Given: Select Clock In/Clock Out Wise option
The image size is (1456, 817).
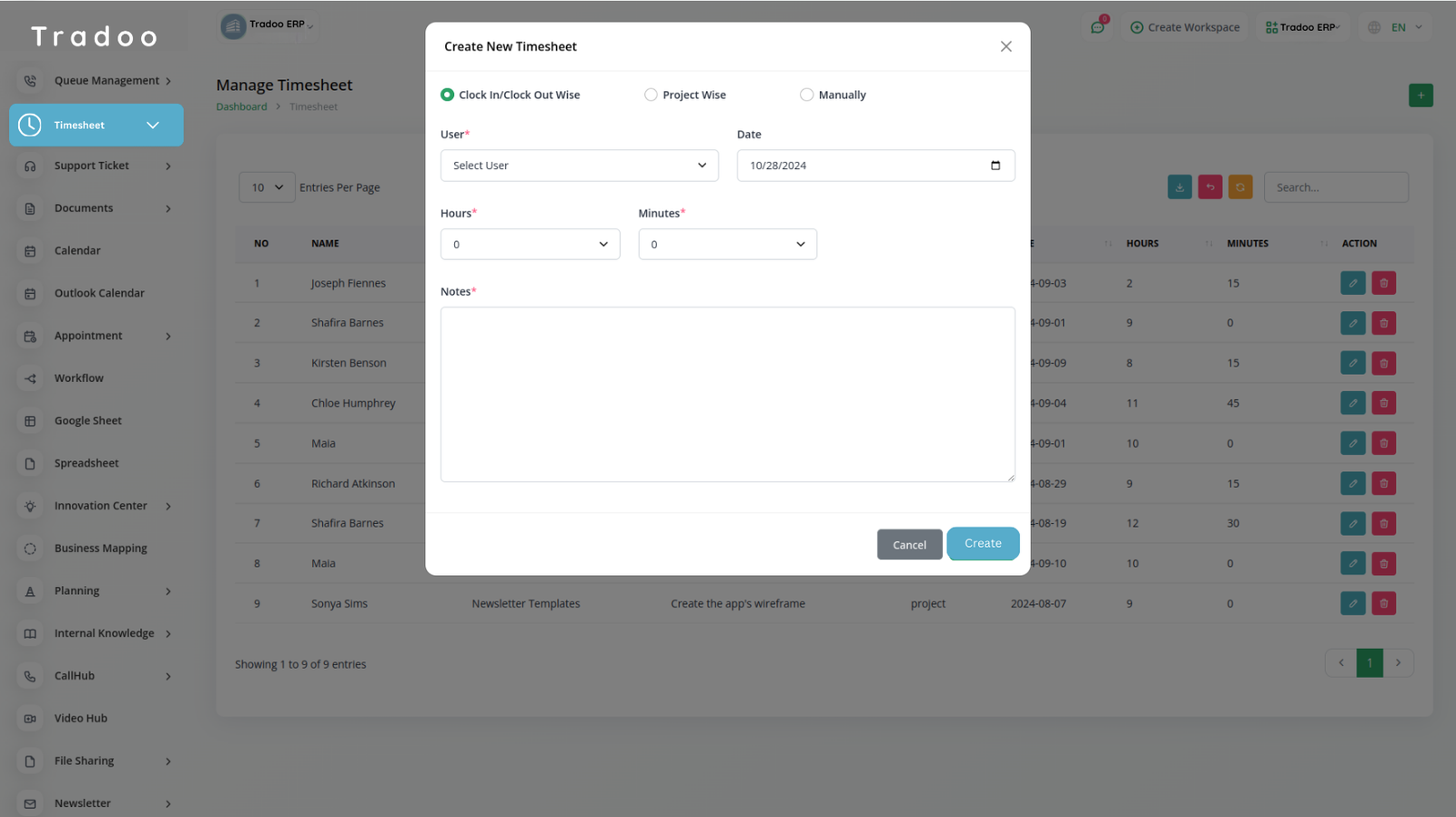Looking at the screenshot, I should [x=448, y=95].
